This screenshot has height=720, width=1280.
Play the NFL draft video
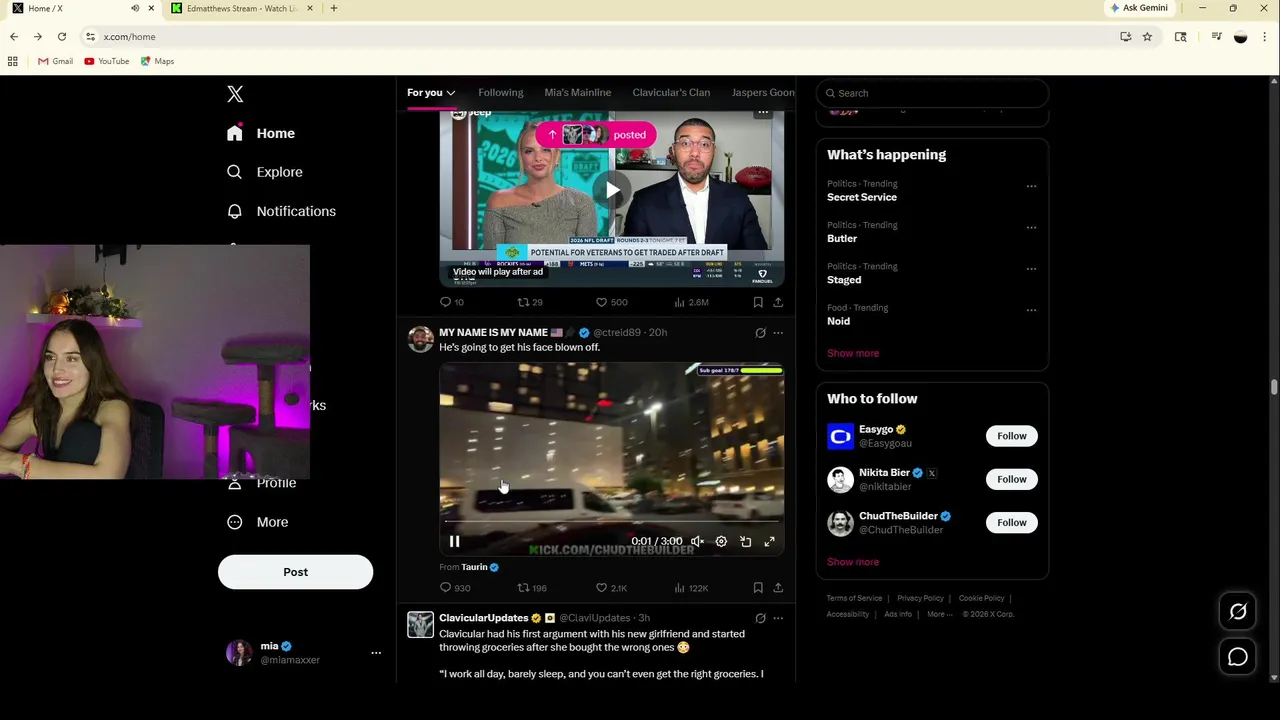tap(612, 191)
